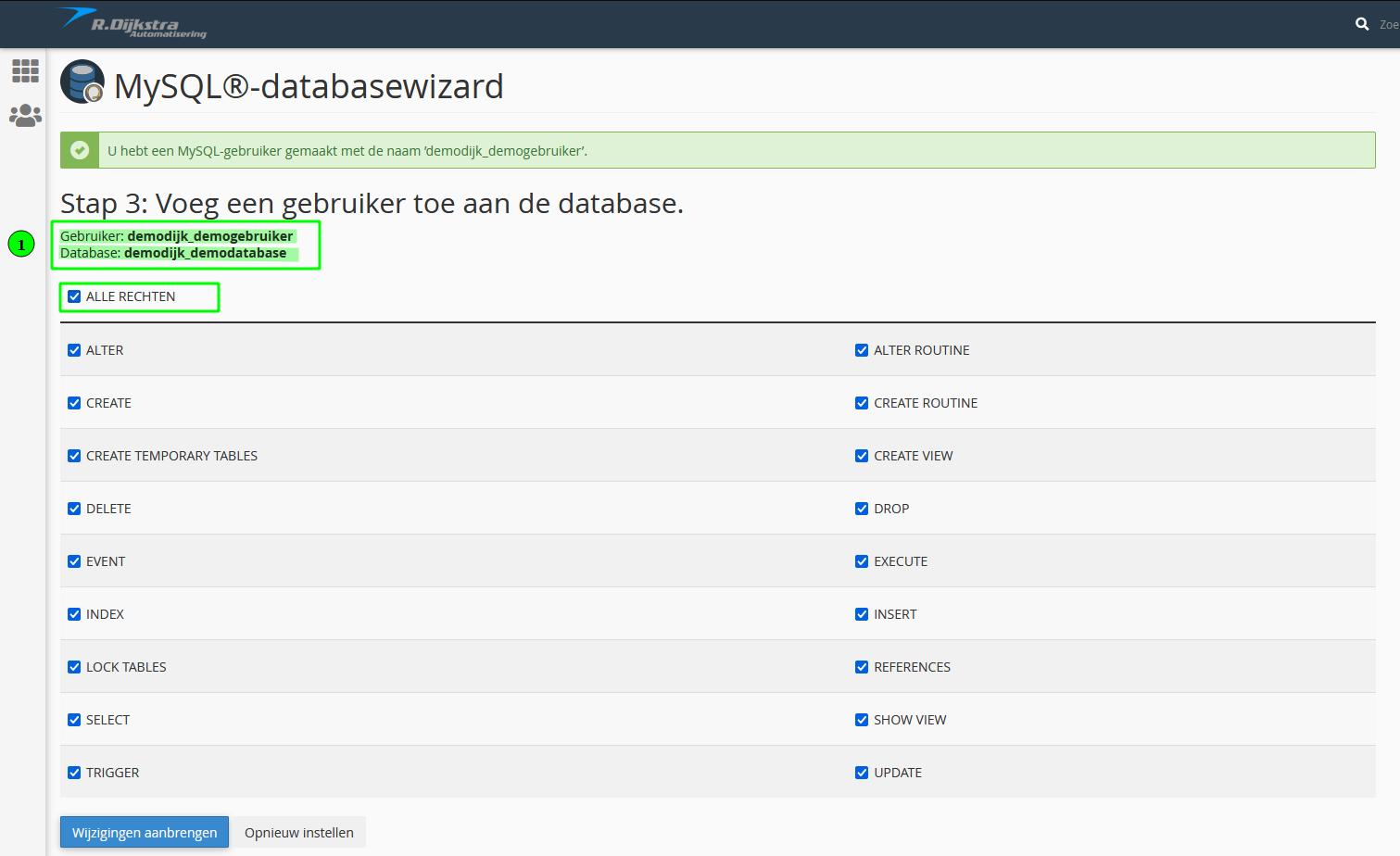This screenshot has width=1400, height=856.
Task: Click the Wijzigingen aanbrengen button
Action: point(145,832)
